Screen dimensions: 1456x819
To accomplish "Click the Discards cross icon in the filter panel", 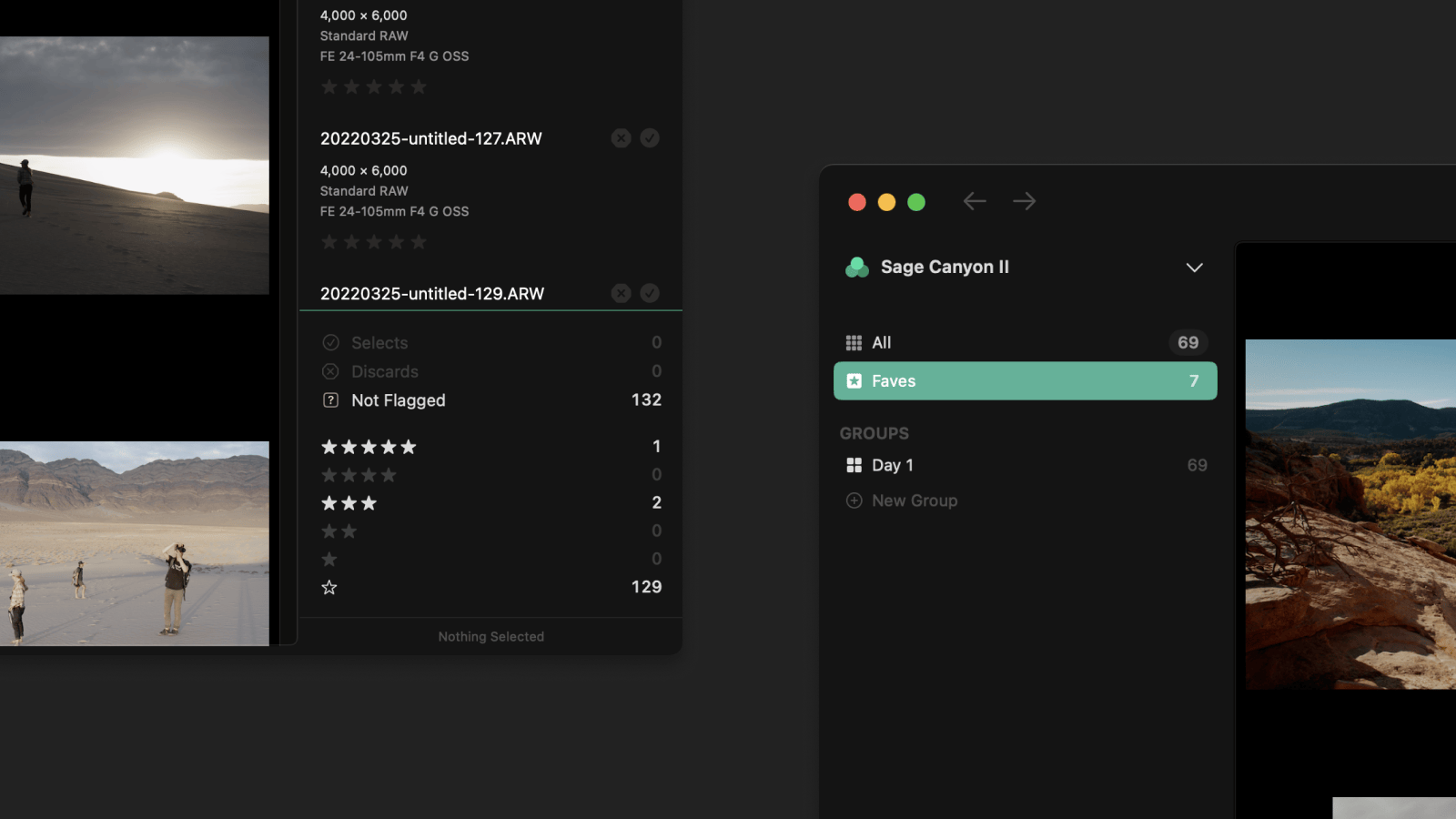I will [x=331, y=371].
